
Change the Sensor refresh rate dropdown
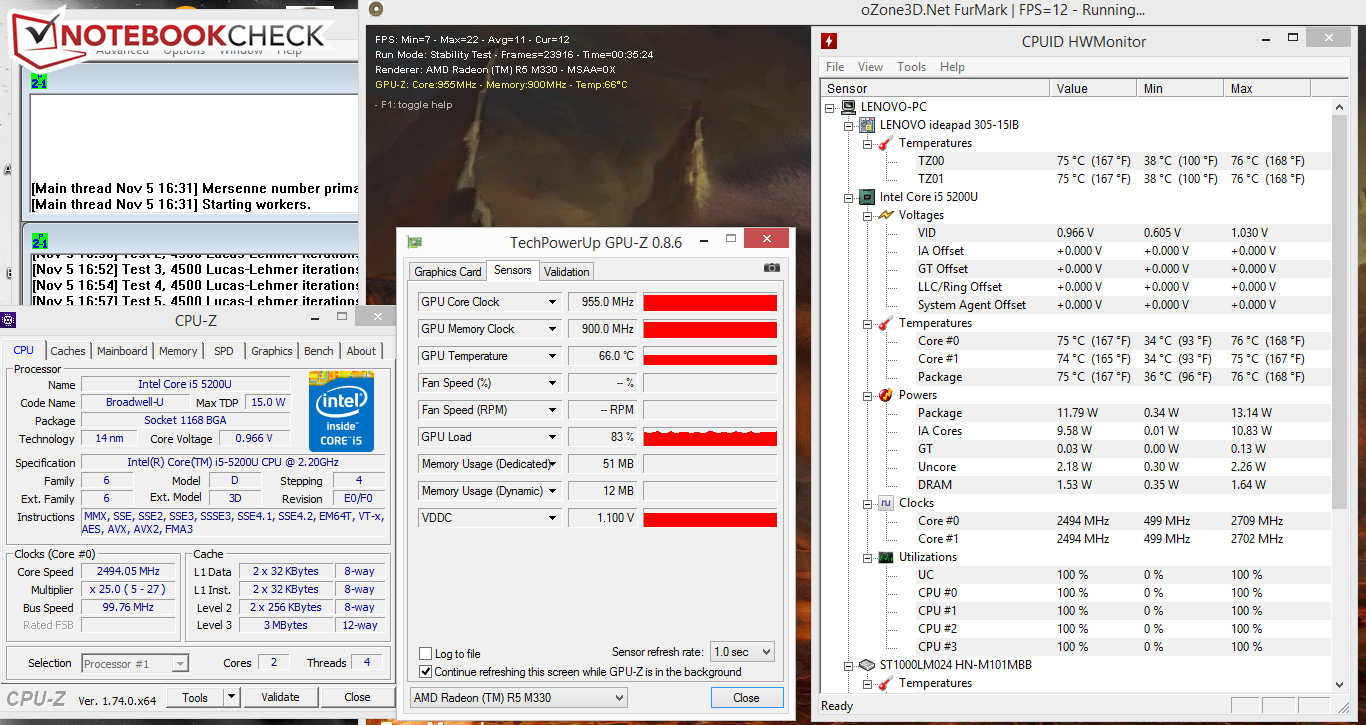742,652
